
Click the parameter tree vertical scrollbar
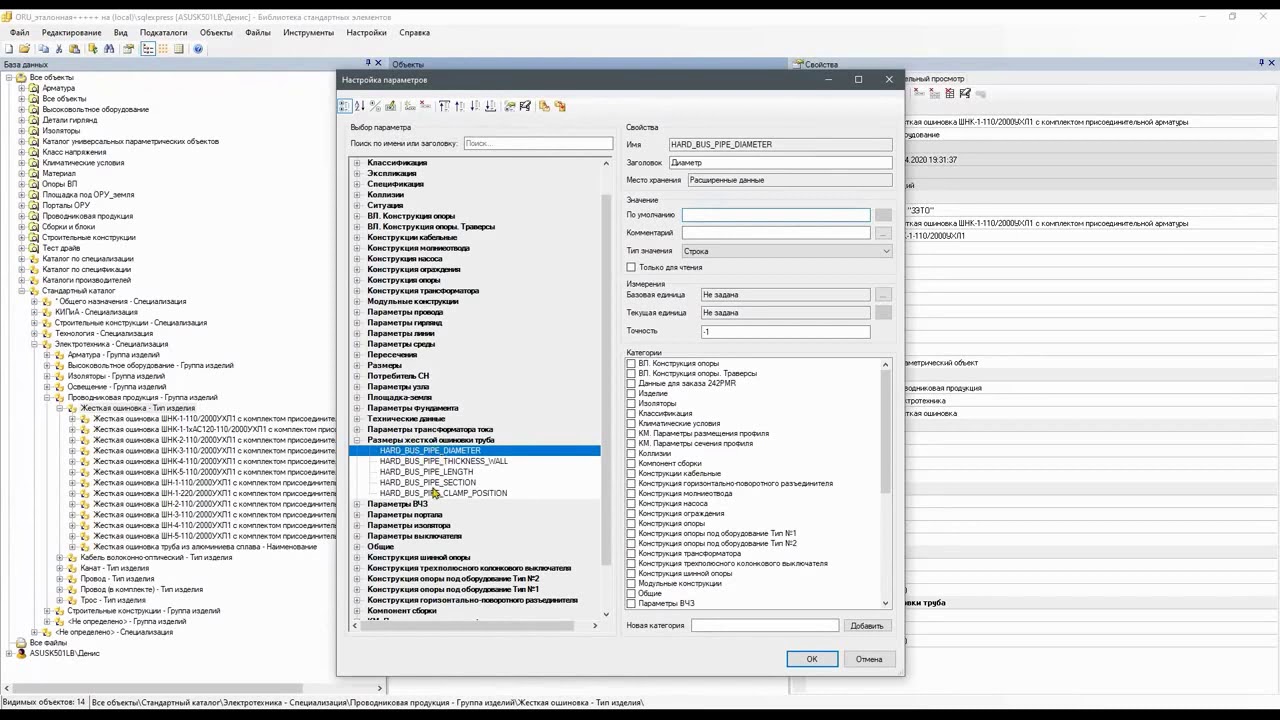tap(606, 388)
